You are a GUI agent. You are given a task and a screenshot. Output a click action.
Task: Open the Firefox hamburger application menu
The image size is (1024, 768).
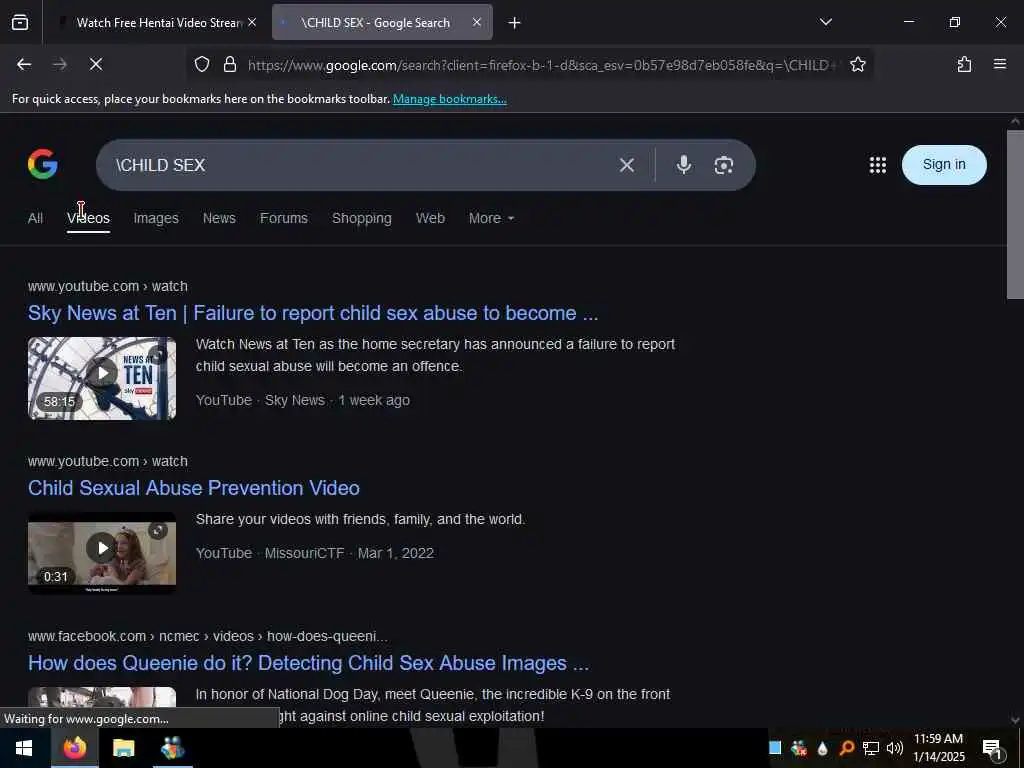coord(999,64)
